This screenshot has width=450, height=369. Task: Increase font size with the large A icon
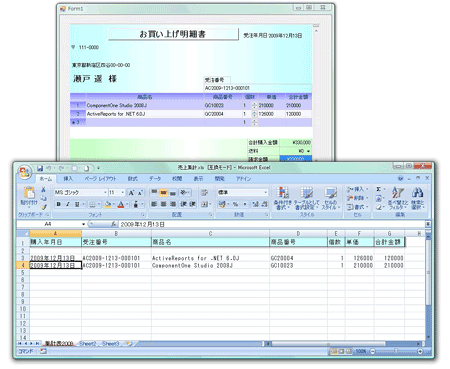pos(132,193)
